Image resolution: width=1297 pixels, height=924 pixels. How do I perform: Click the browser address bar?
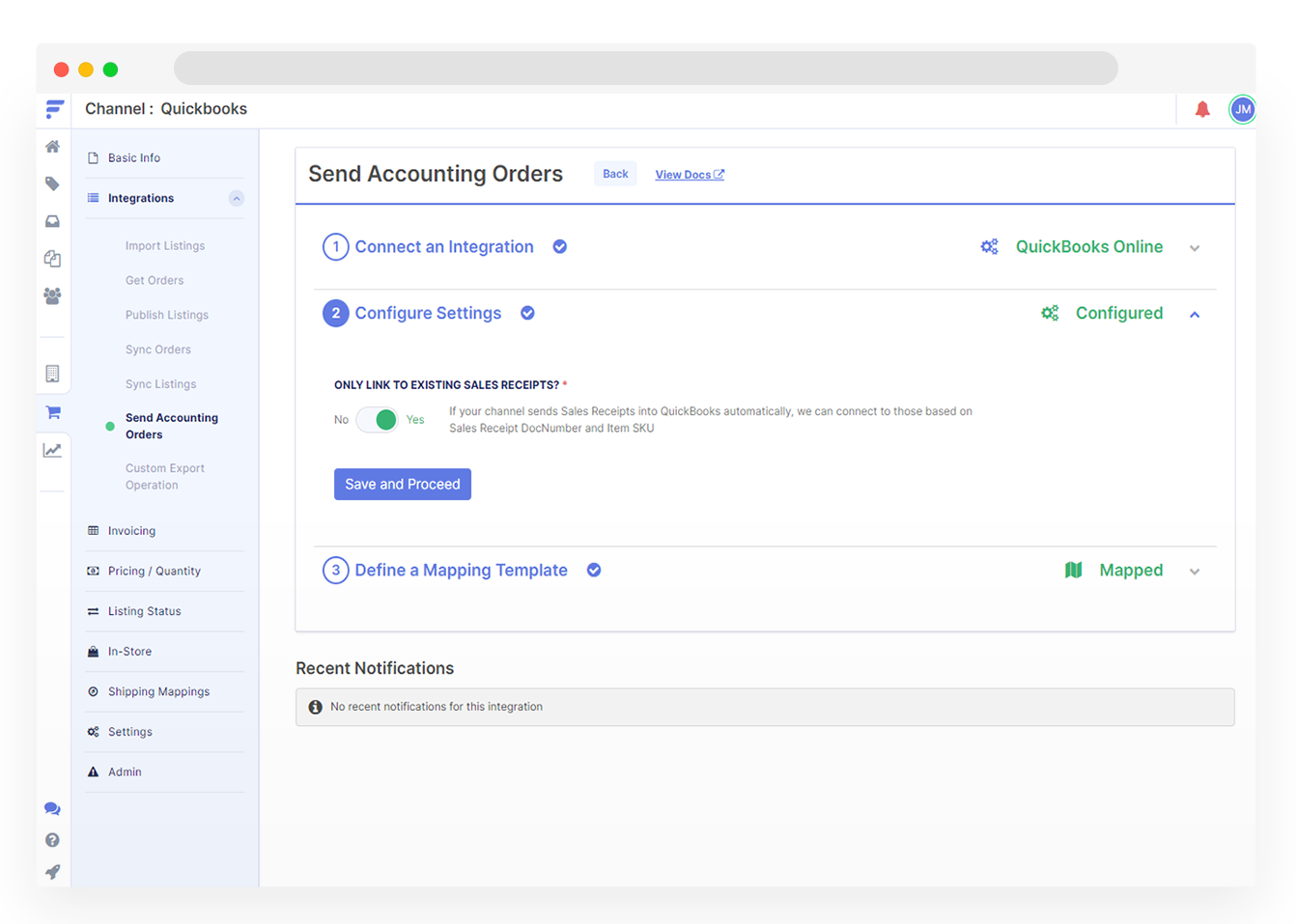click(x=646, y=69)
